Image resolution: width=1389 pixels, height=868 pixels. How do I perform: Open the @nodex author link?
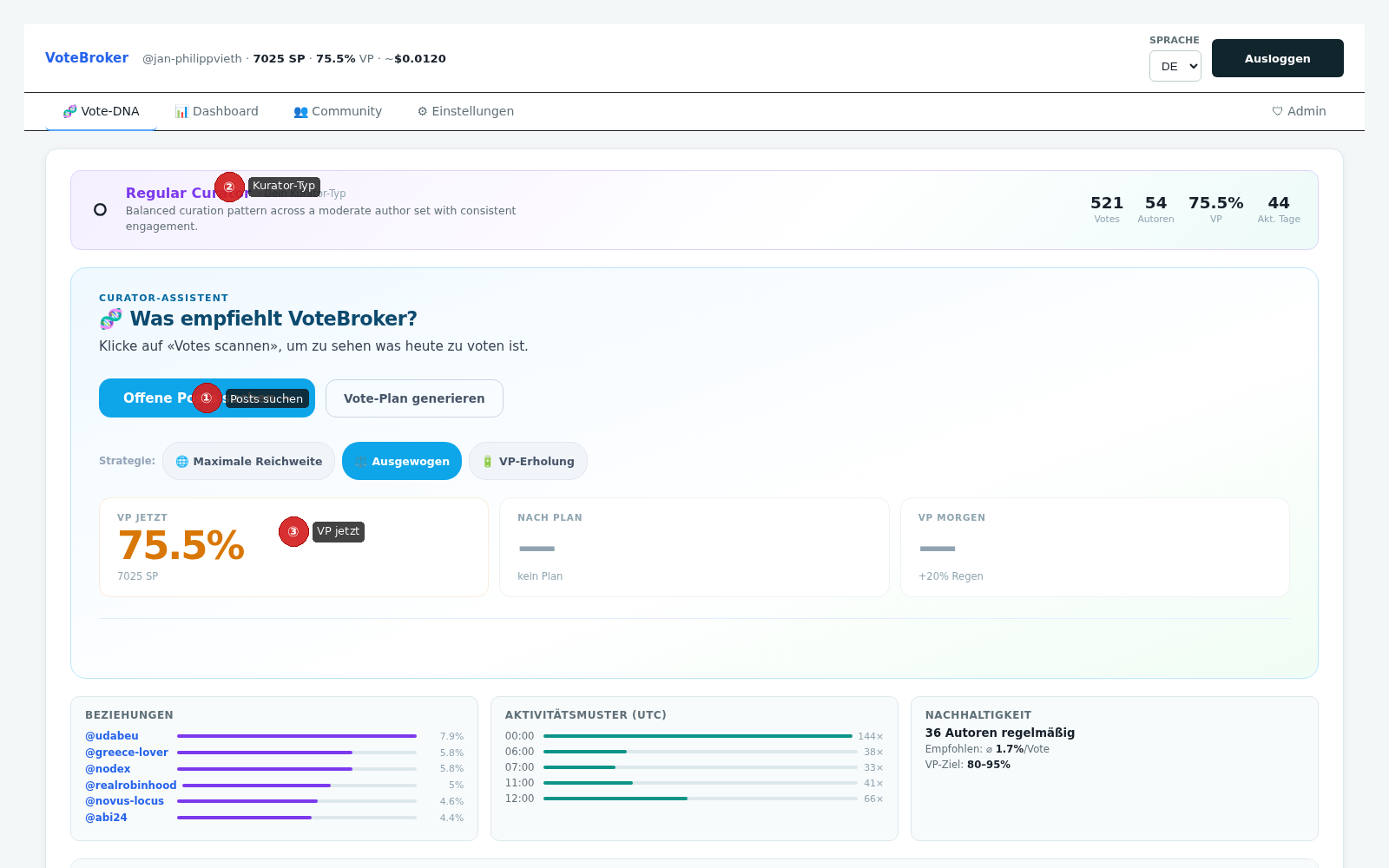point(108,769)
